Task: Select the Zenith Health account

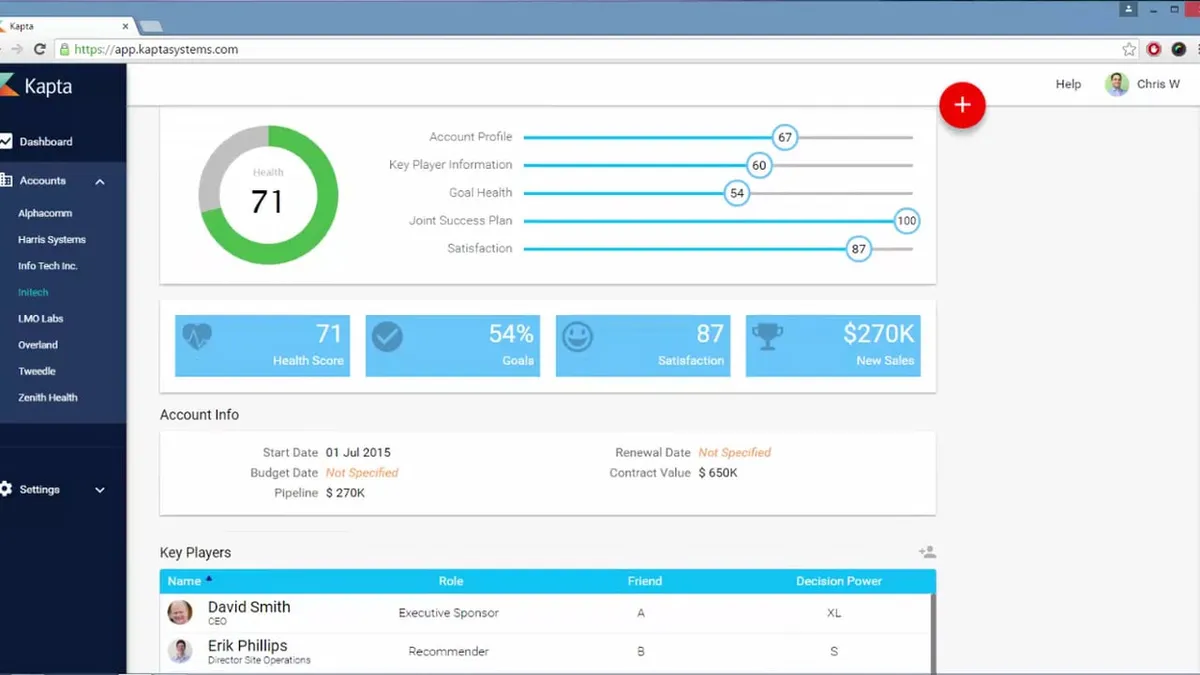Action: (x=47, y=397)
